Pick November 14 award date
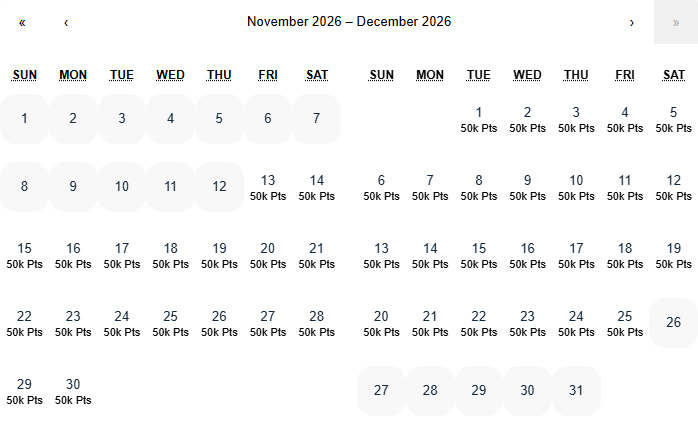The height and width of the screenshot is (424, 698). coord(317,187)
